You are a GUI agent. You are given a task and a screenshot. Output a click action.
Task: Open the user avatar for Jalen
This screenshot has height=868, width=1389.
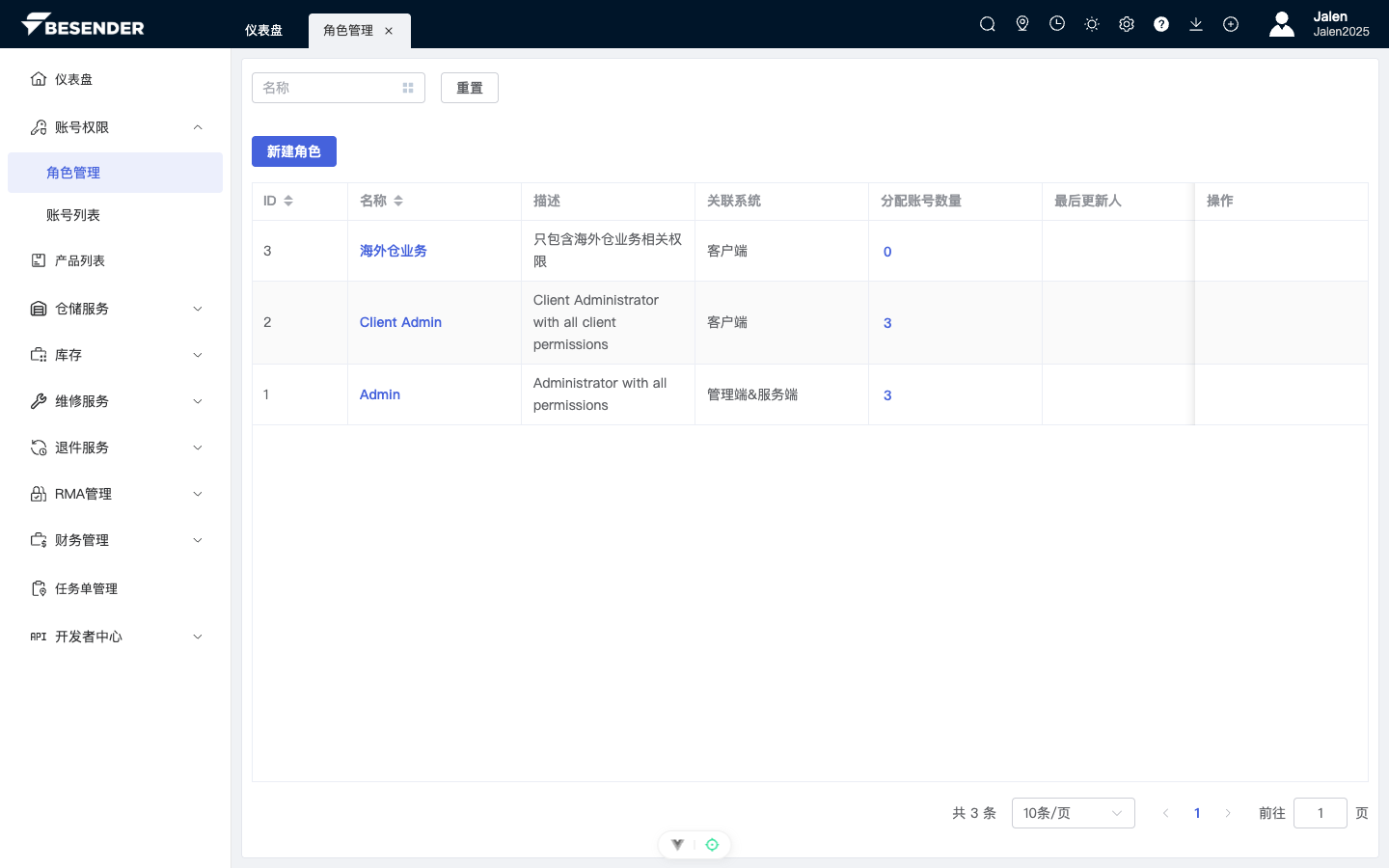coord(1282,24)
